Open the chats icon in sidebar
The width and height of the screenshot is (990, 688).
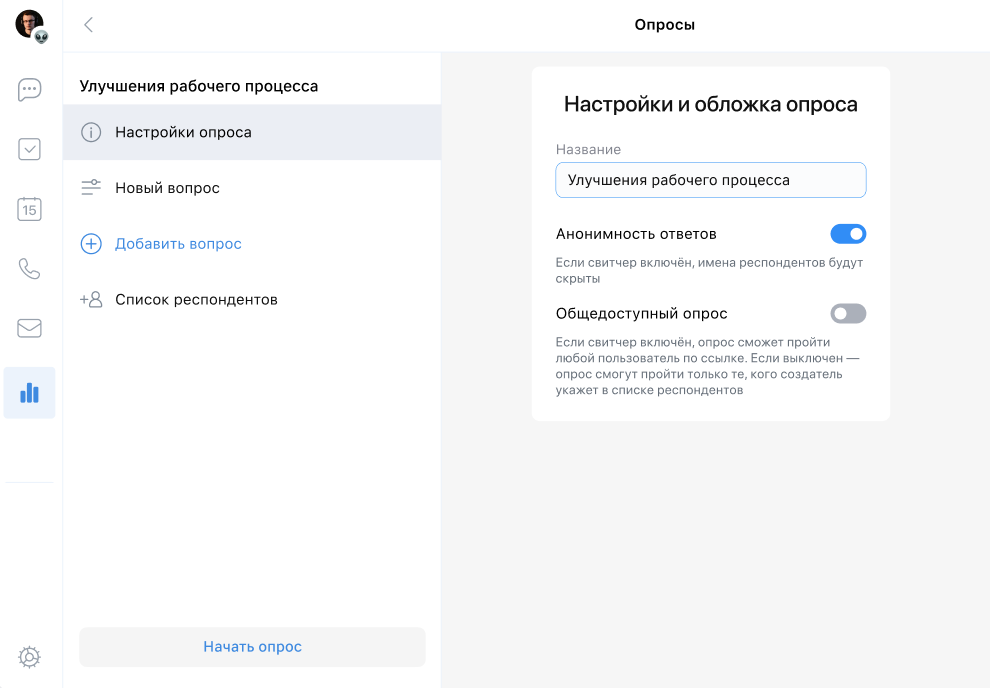pyautogui.click(x=30, y=90)
